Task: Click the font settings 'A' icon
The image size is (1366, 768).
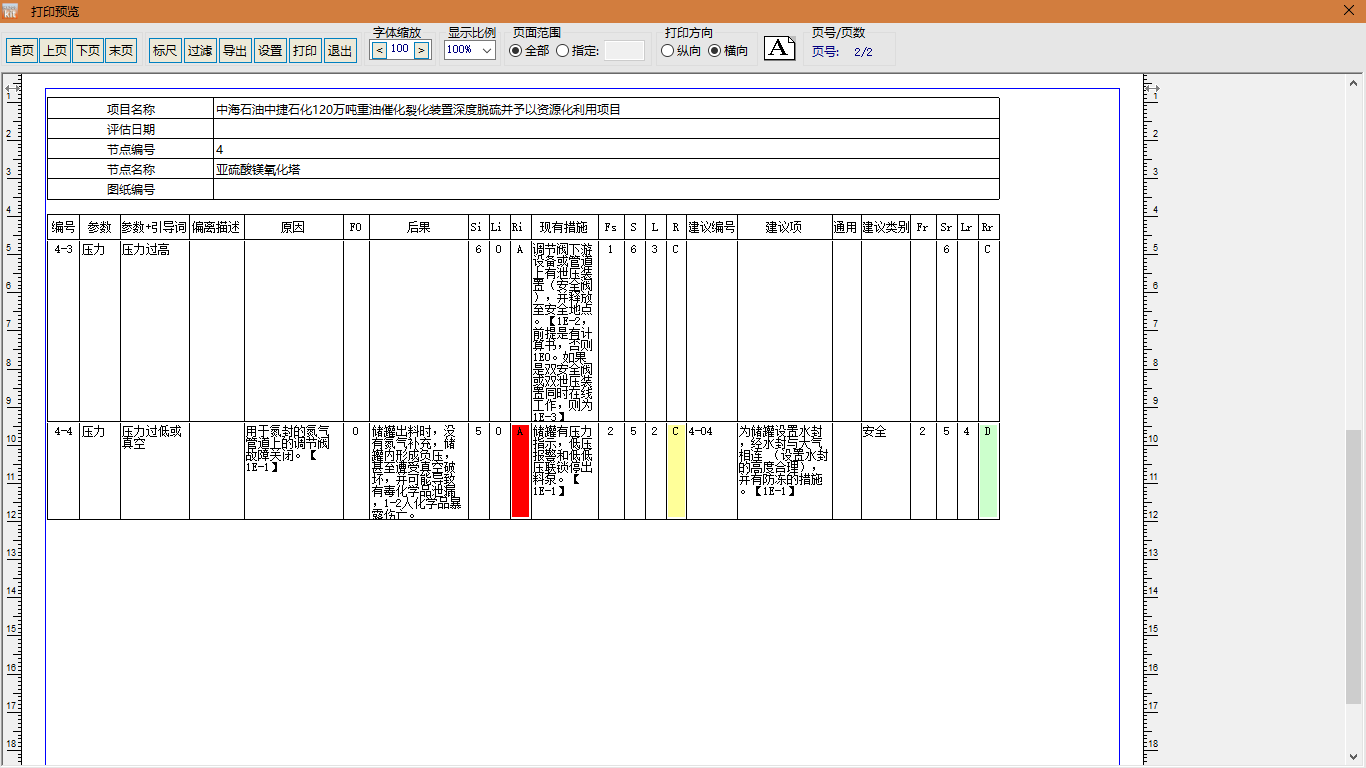Action: click(780, 48)
